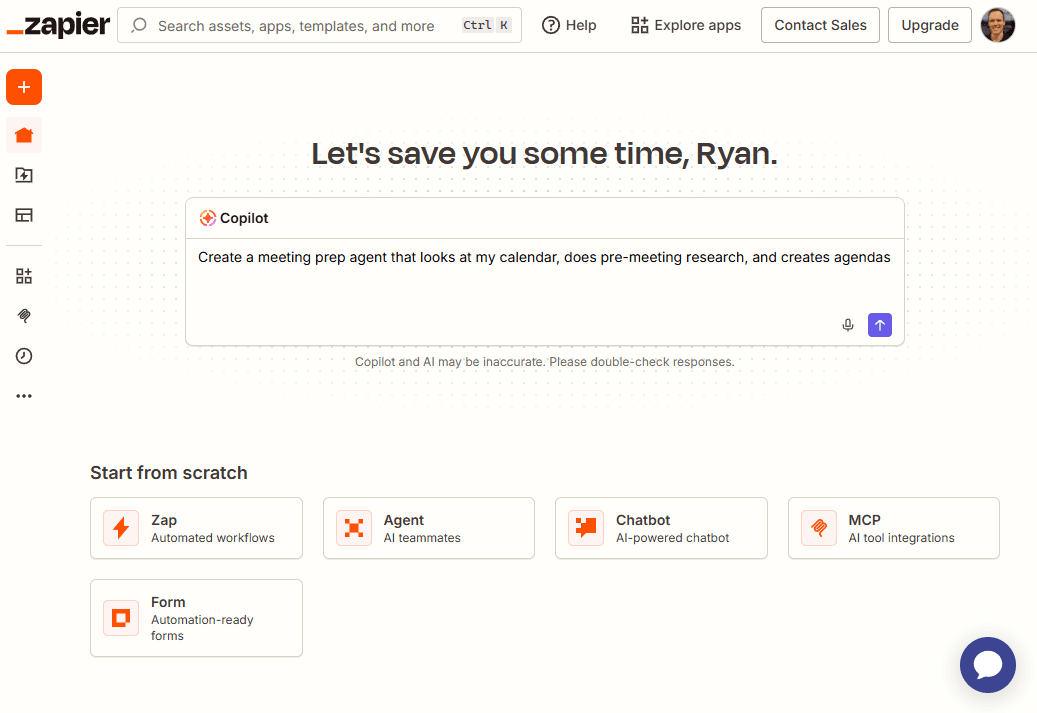Open the MCP icon in the sidebar
The image size is (1037, 713).
point(24,315)
